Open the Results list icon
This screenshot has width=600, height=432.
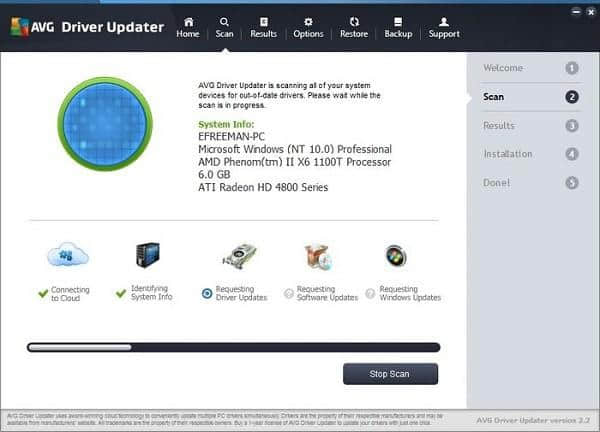coord(264,22)
